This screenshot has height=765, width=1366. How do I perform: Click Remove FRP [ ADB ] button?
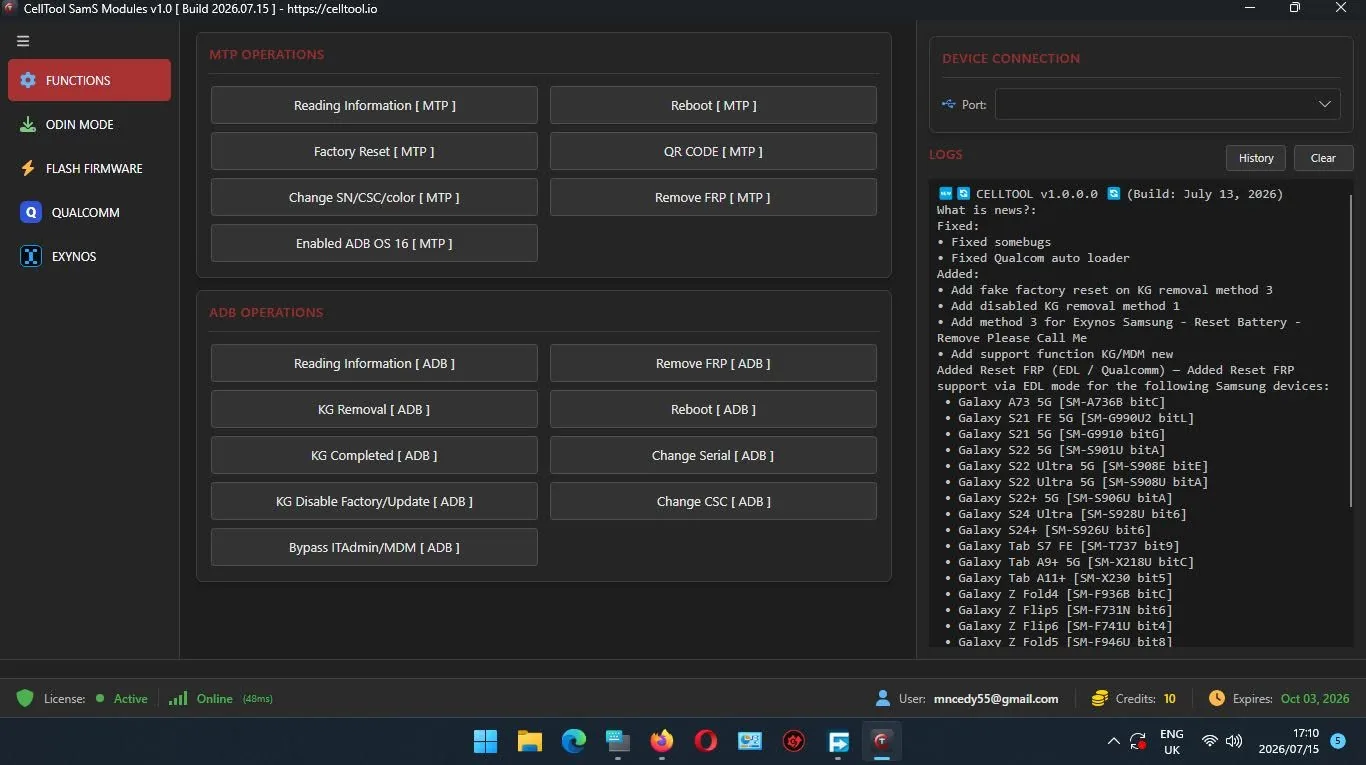tap(713, 363)
